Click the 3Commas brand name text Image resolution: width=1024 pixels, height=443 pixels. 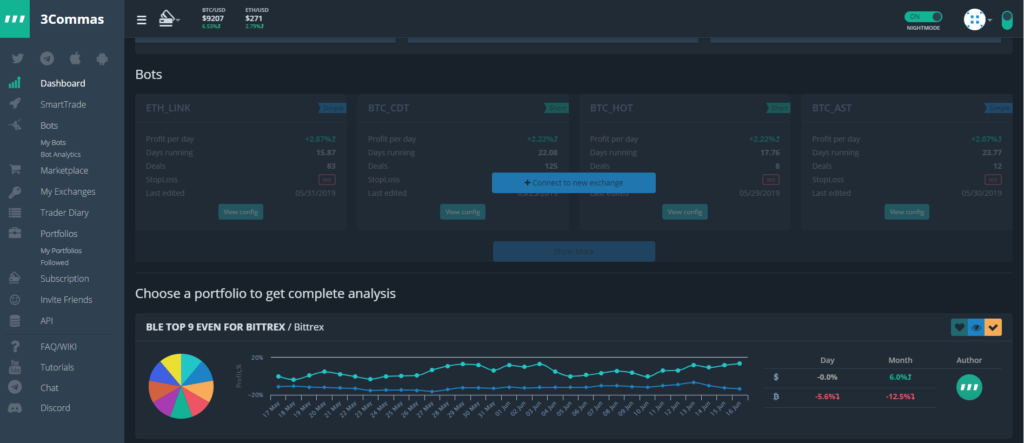[x=72, y=20]
